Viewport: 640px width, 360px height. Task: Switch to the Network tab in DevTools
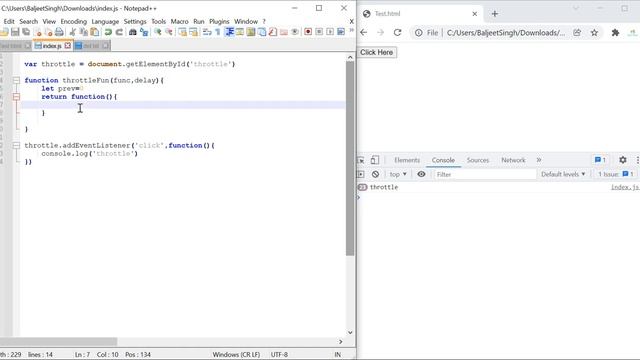513,160
